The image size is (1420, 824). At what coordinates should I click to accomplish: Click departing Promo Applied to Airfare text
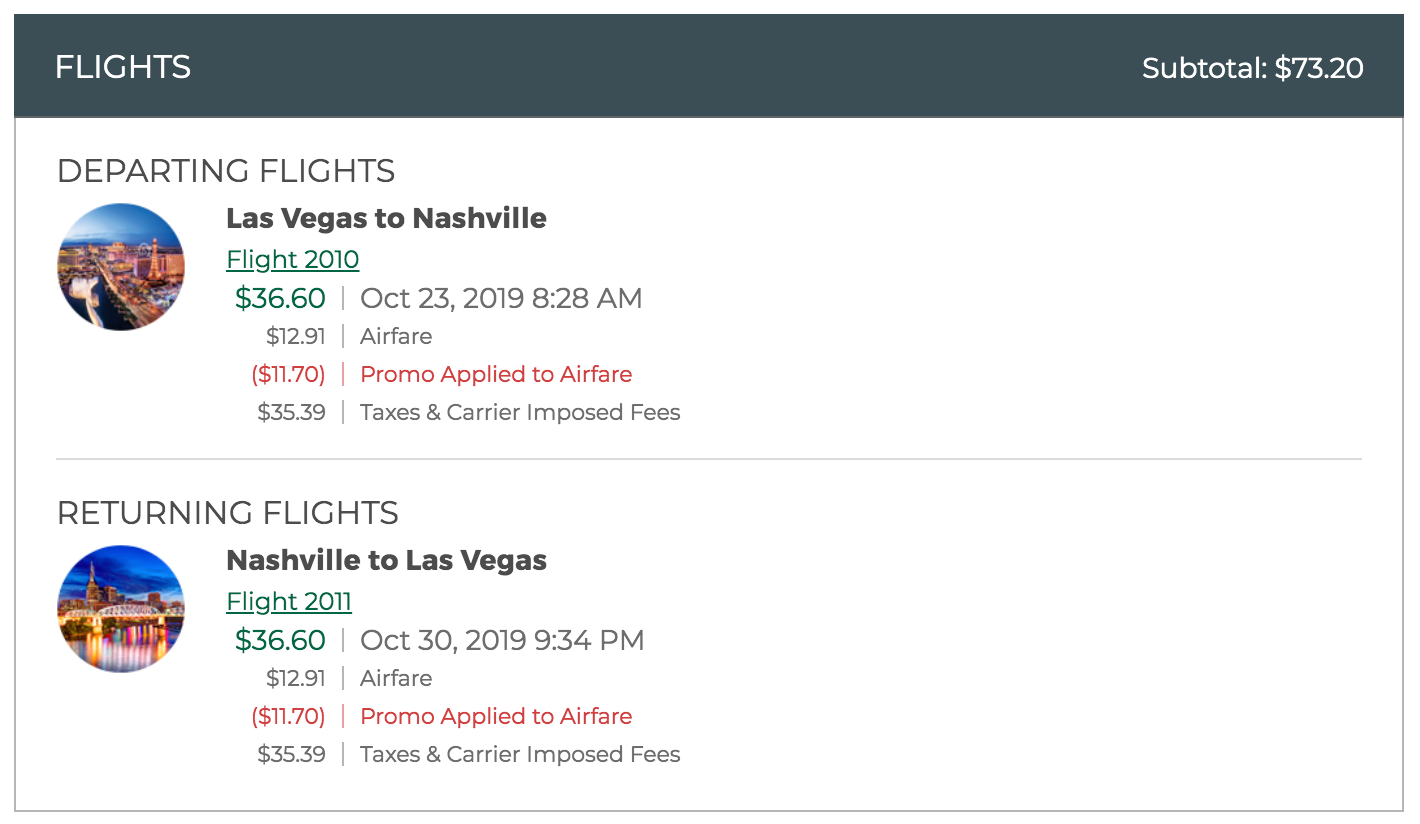tap(496, 374)
